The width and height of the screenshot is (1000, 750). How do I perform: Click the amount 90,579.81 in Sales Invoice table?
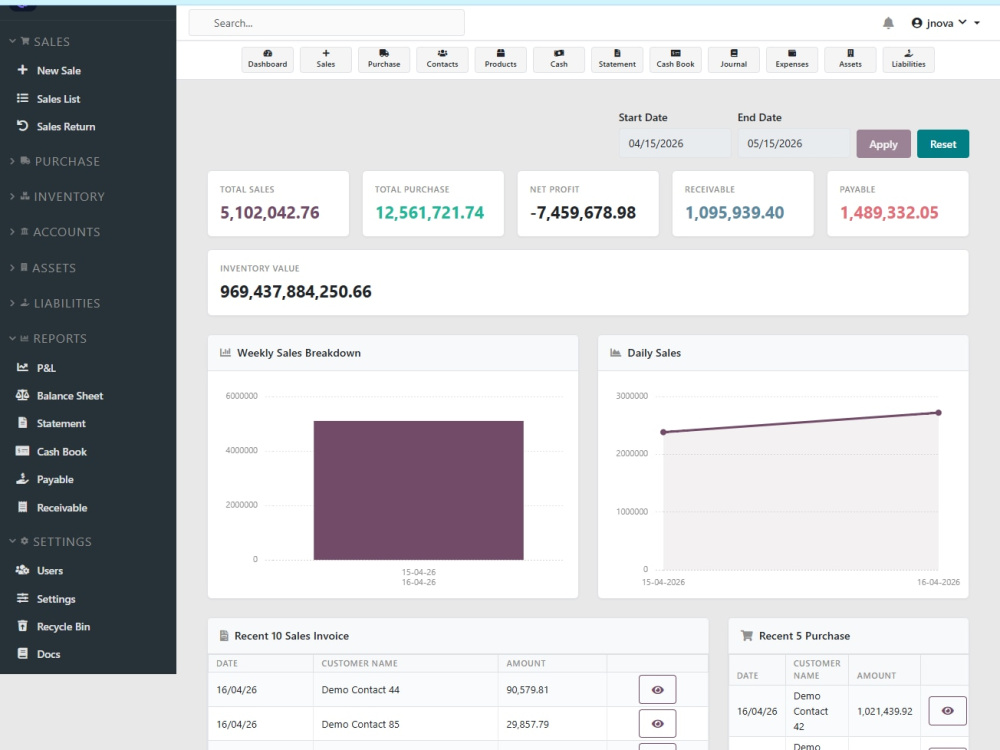(527, 689)
